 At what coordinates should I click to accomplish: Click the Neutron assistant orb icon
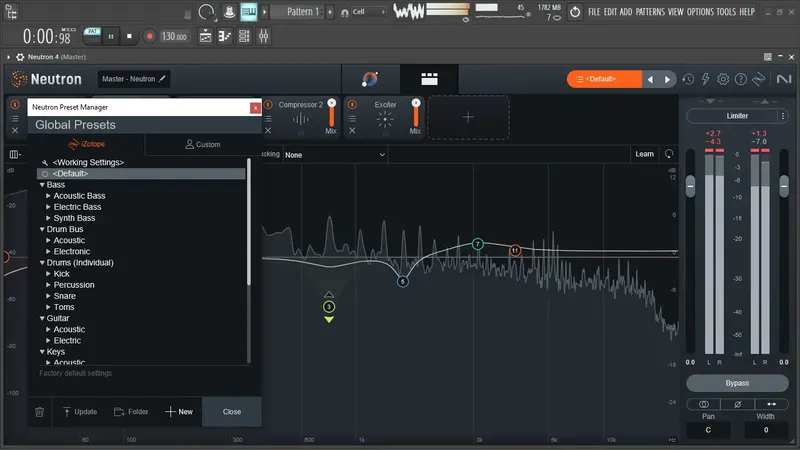[x=370, y=79]
